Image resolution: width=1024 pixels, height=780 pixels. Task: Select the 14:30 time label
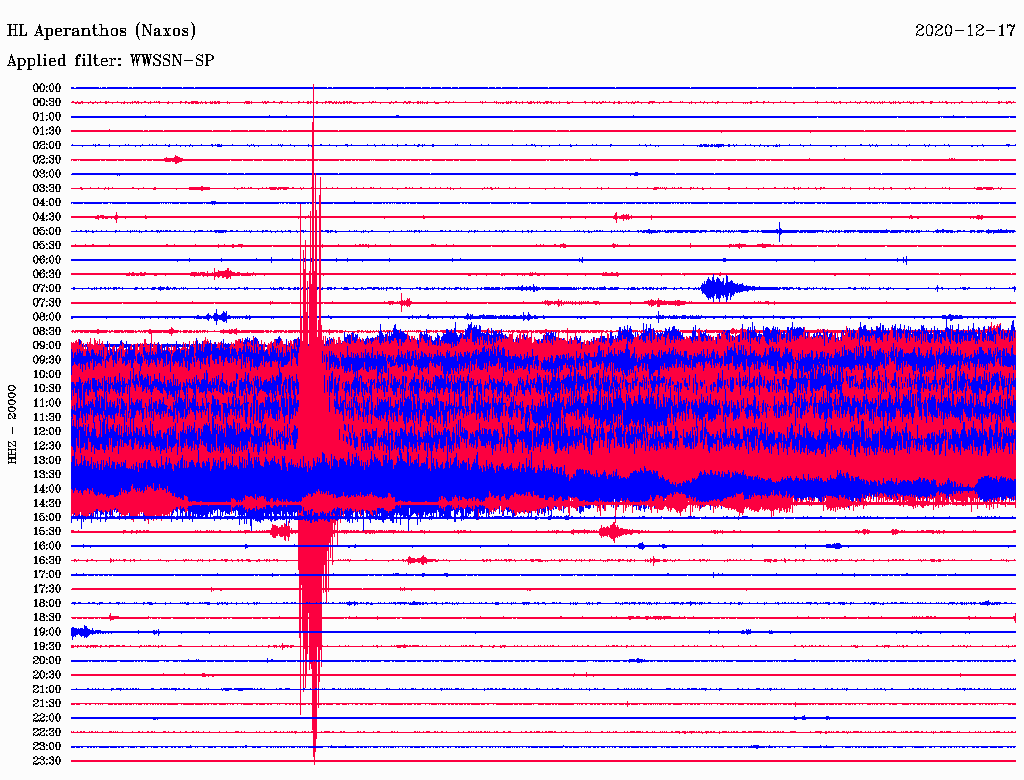47,504
